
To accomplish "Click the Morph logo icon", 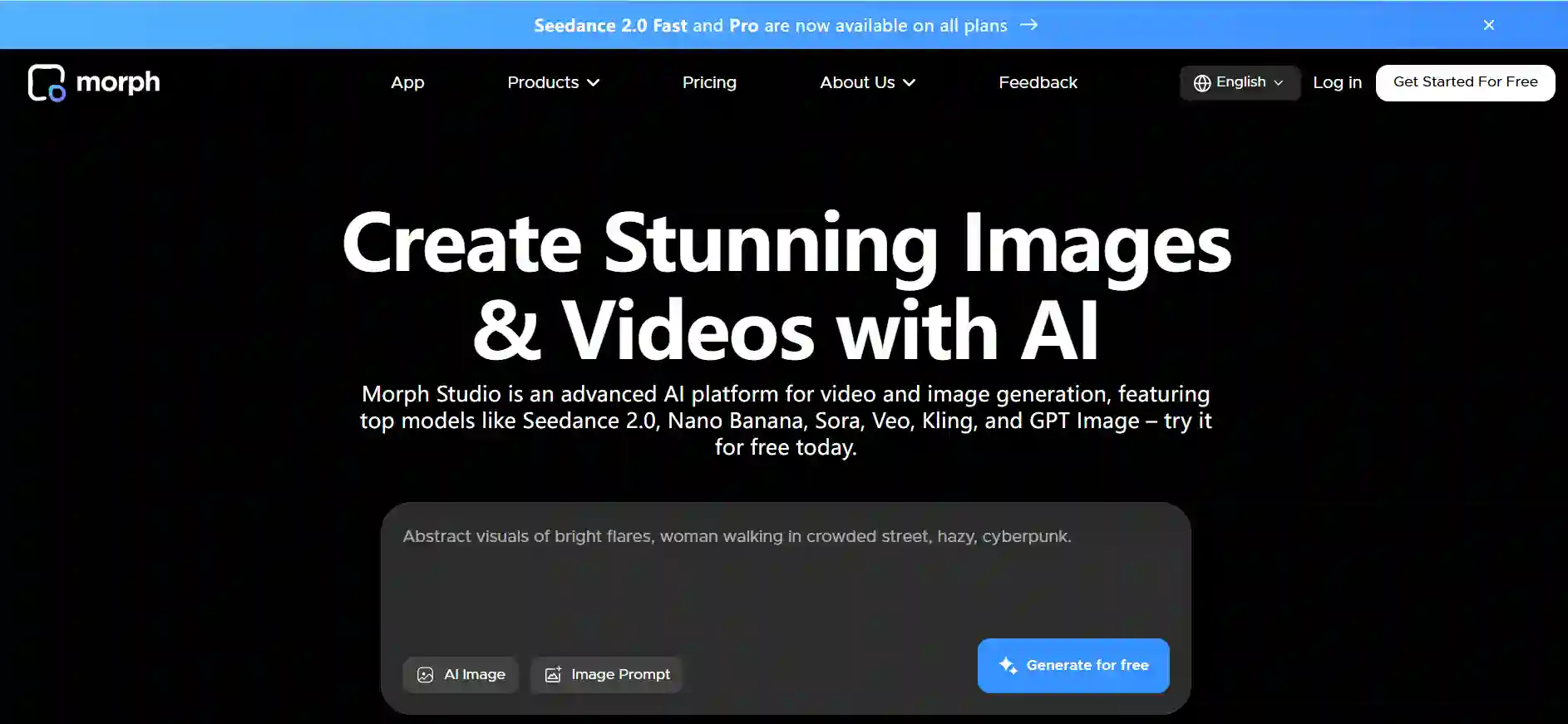I will 47,82.
